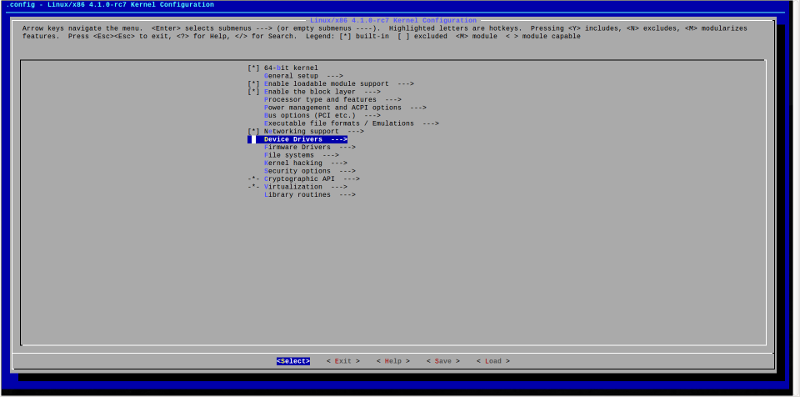Click Enable the block layer label
This screenshot has height=397, width=800.
[x=310, y=92]
